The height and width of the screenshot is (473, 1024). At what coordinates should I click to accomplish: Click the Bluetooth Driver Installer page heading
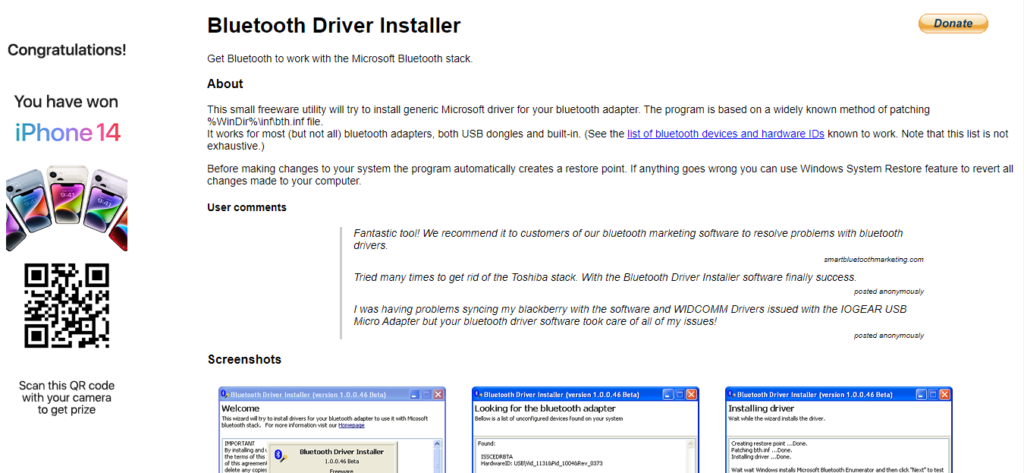[334, 25]
